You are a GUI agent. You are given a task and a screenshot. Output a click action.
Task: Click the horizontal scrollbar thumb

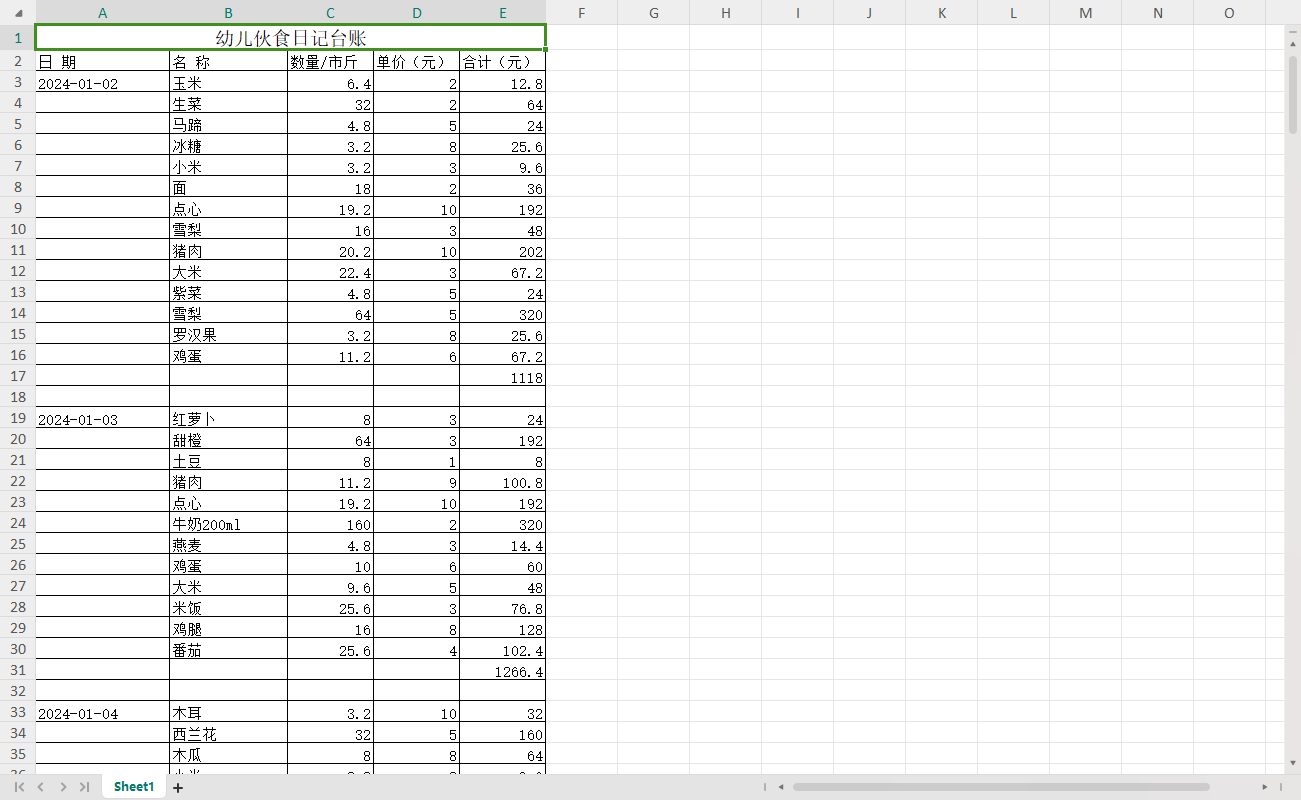[1001, 787]
